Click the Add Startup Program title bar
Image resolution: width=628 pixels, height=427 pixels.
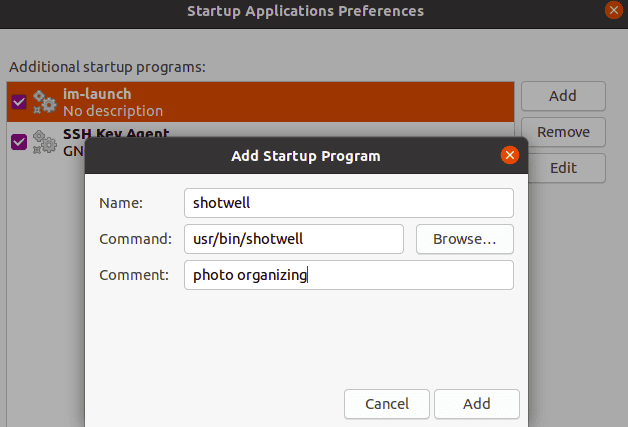(x=305, y=156)
